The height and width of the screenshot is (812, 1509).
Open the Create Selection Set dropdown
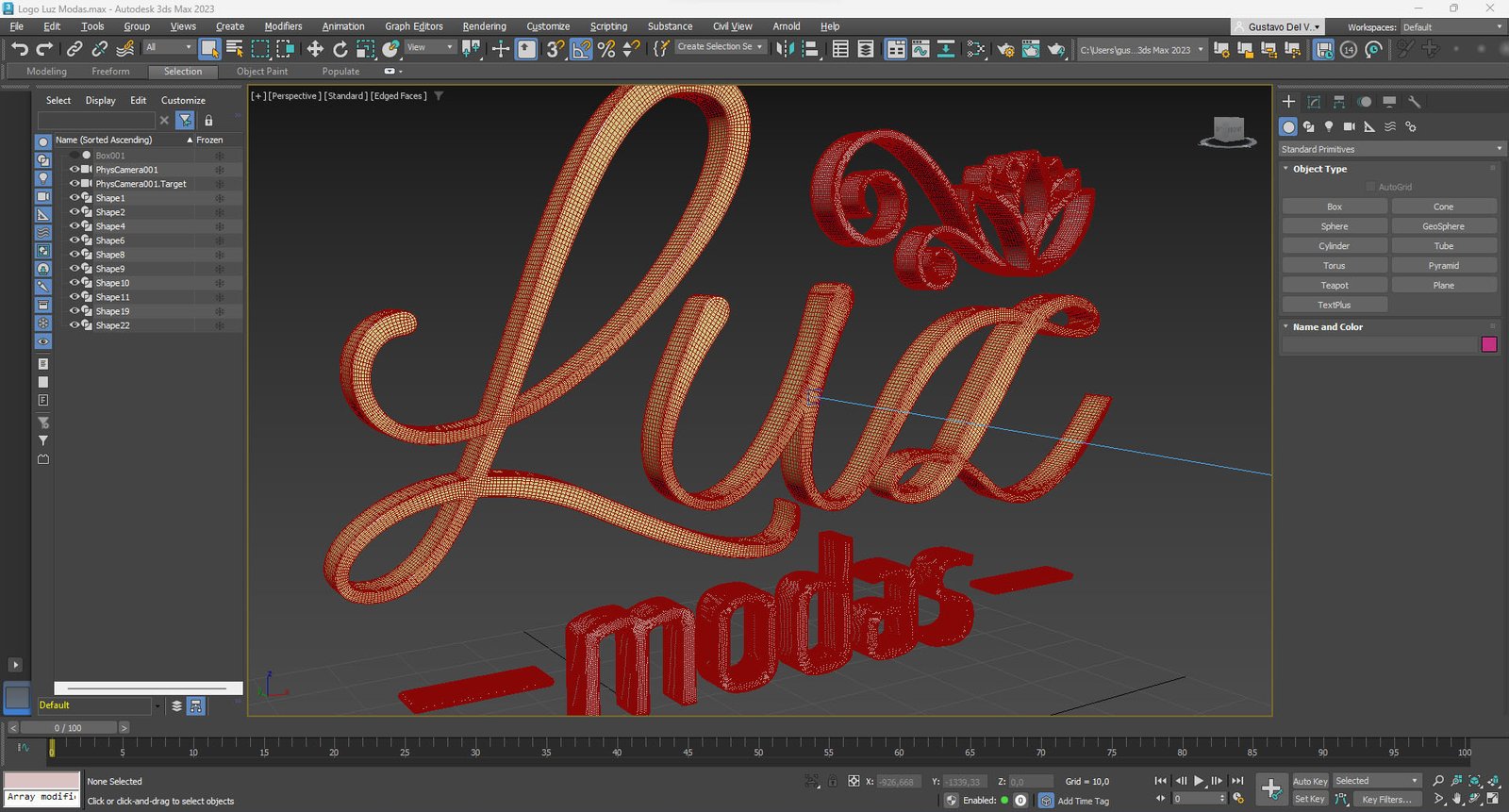[x=720, y=47]
